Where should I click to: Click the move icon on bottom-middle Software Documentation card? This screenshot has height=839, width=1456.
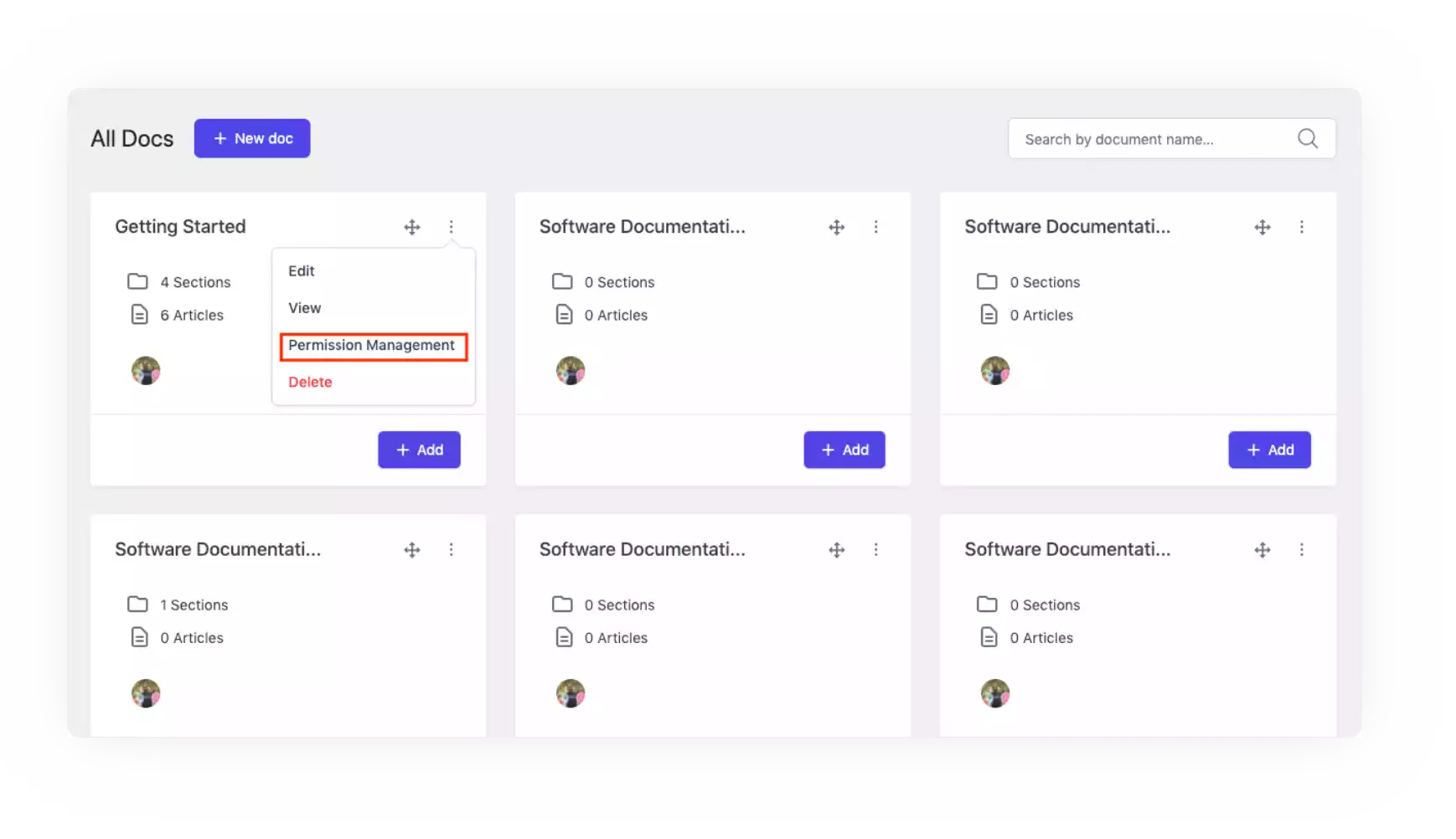(836, 549)
